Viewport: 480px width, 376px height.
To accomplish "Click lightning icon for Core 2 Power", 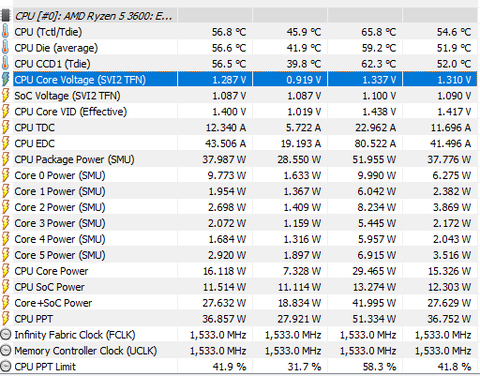I will click(x=6, y=207).
